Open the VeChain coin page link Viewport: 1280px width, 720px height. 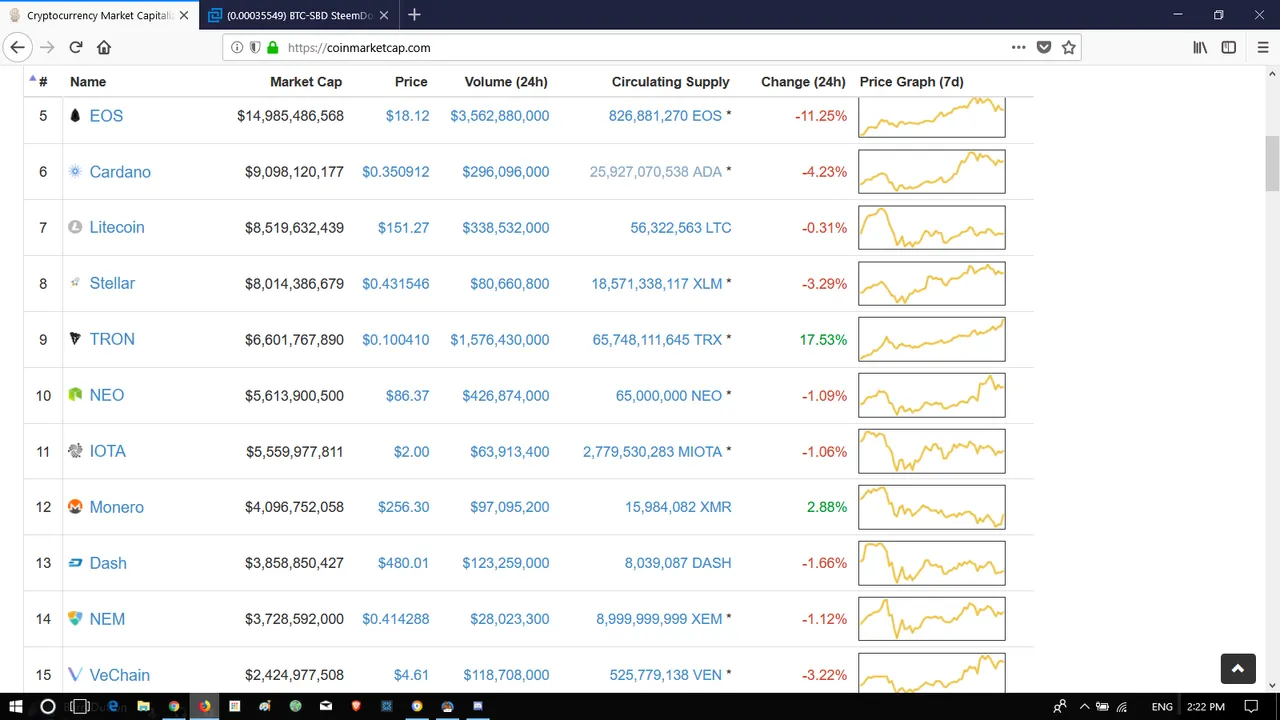(x=120, y=675)
